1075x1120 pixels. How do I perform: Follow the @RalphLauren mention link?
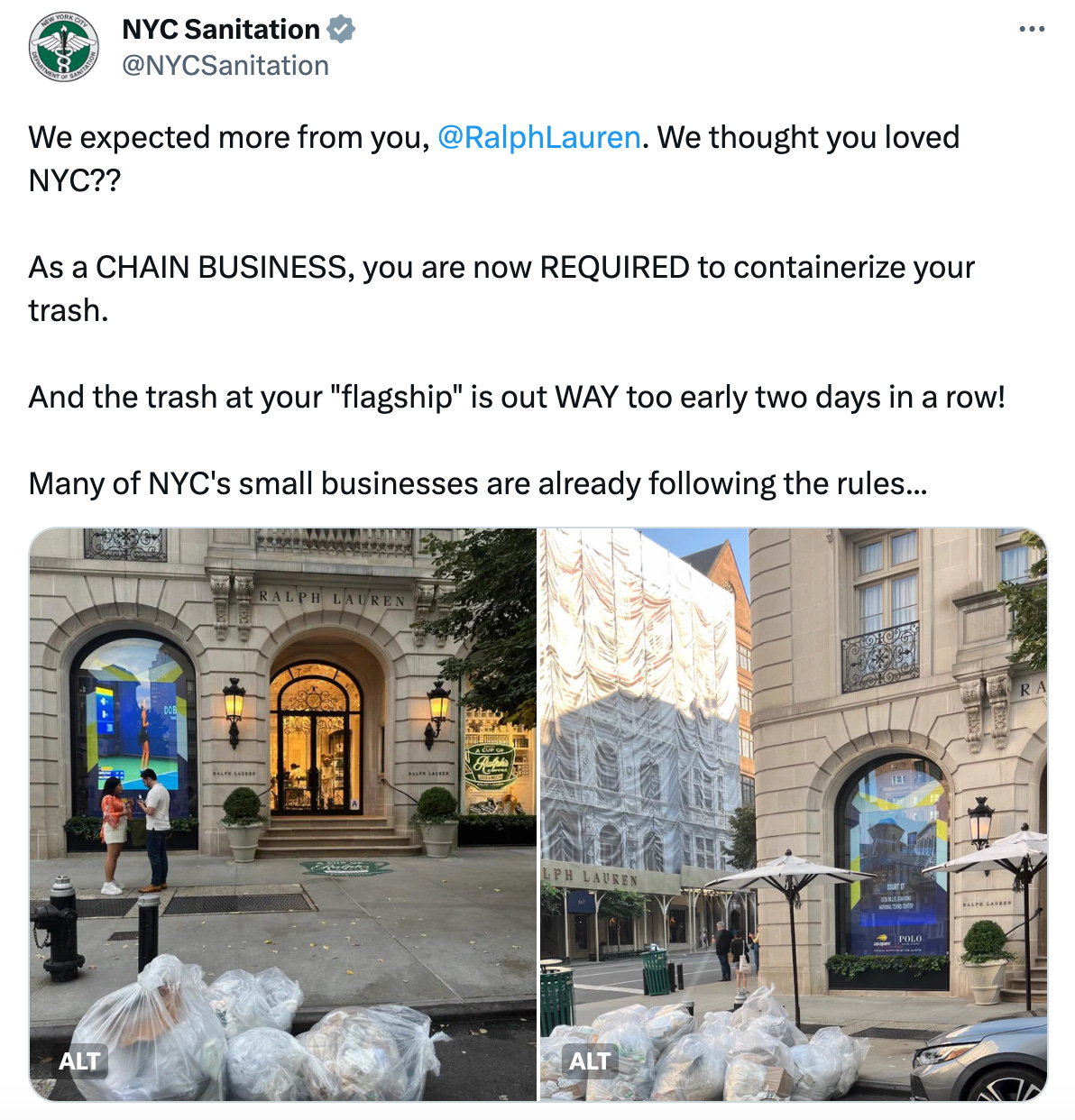tap(538, 137)
